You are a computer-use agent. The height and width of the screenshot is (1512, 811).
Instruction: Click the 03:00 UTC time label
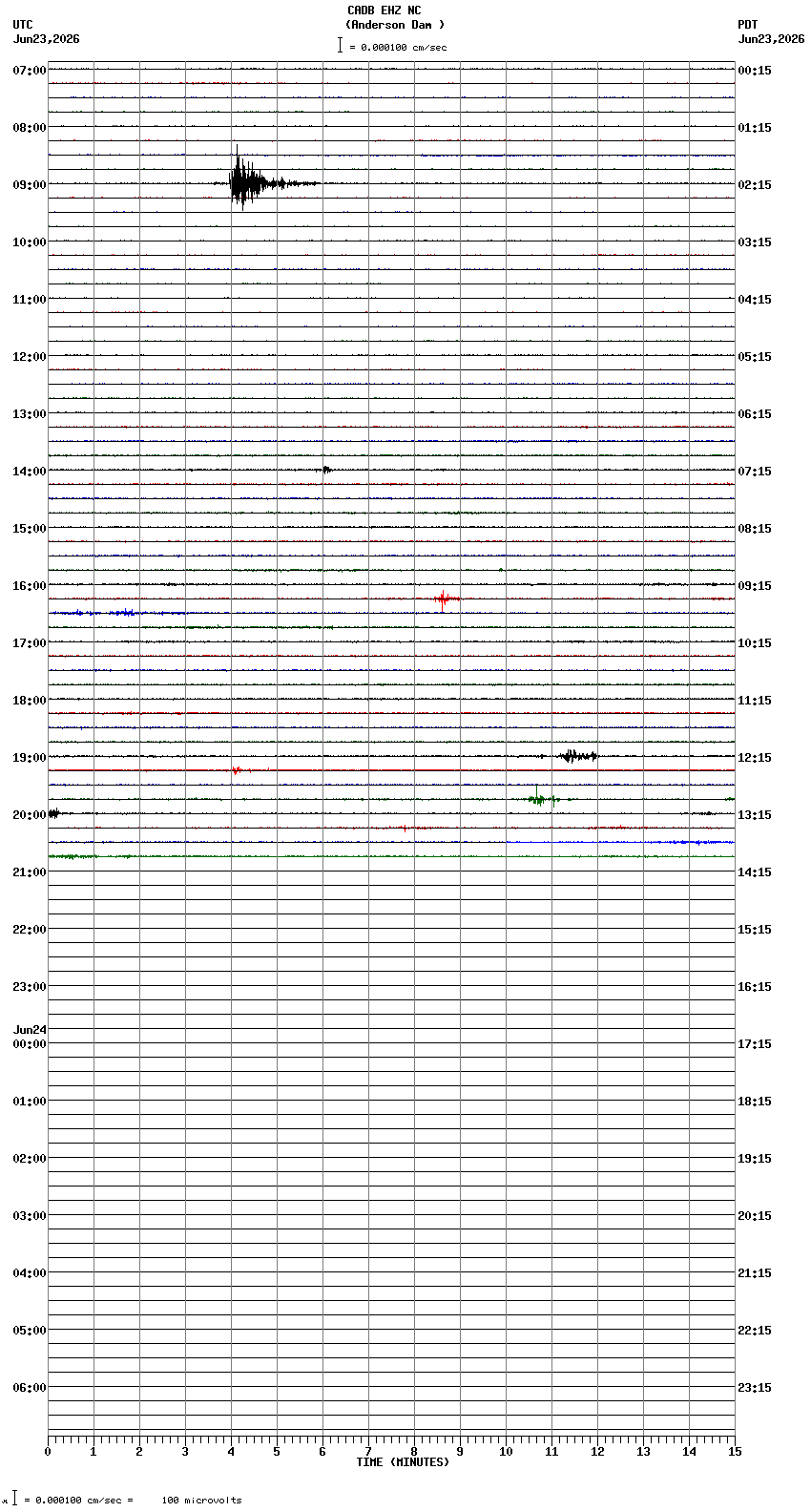(30, 1216)
